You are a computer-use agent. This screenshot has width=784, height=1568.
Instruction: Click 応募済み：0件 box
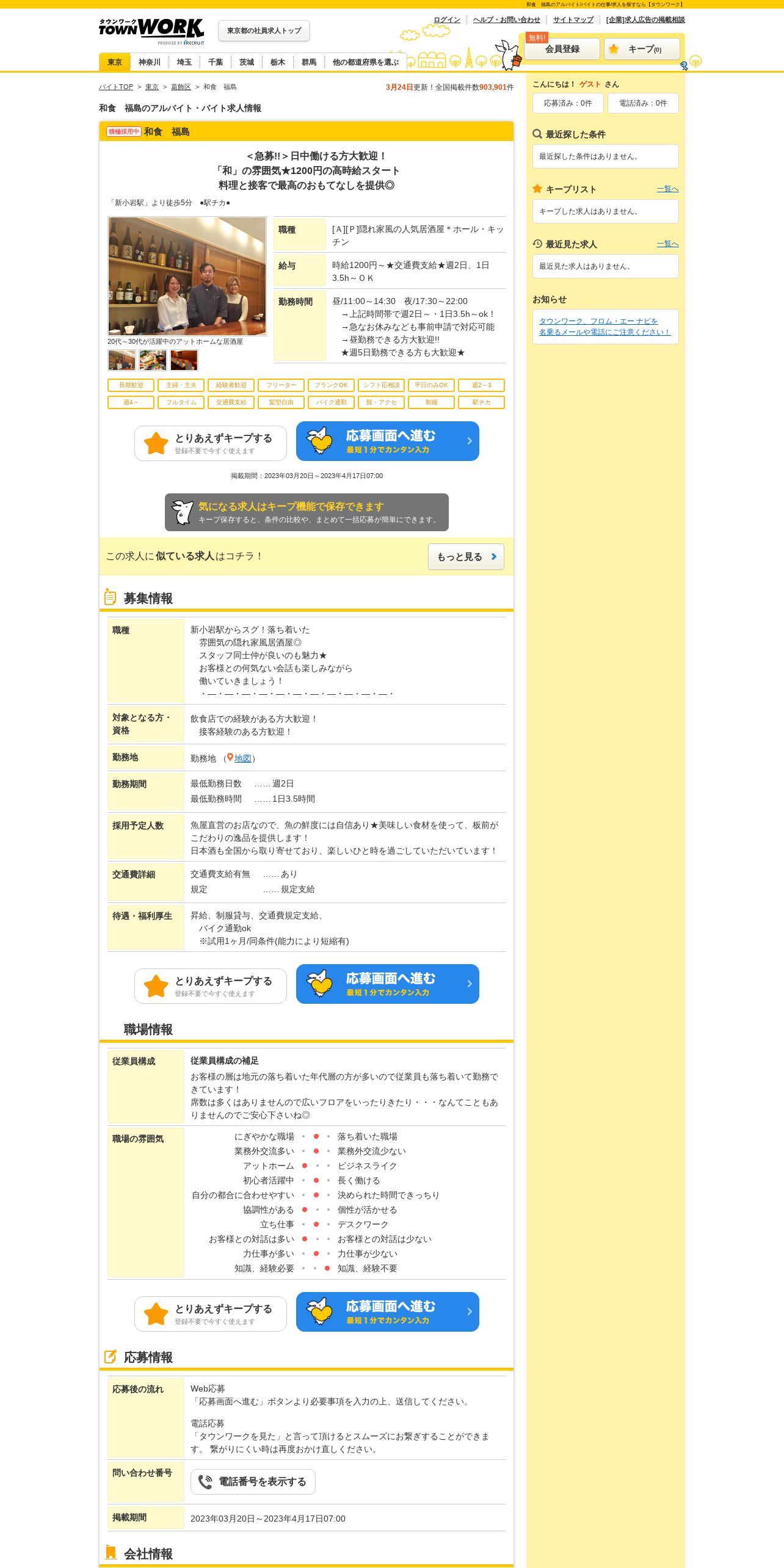pos(568,103)
